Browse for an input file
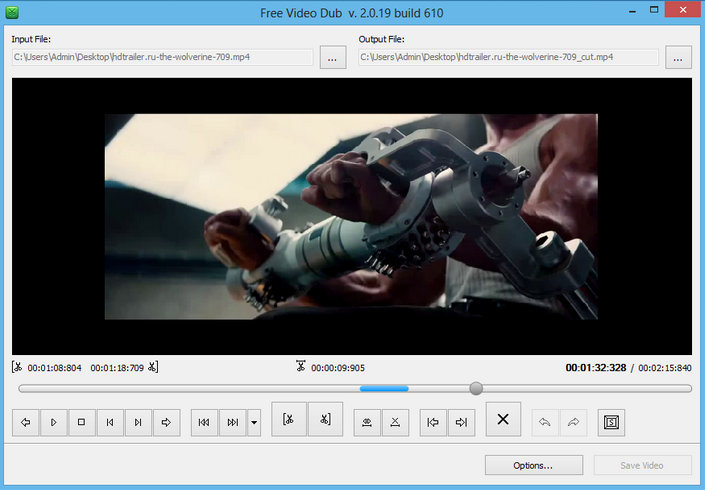 (x=333, y=57)
